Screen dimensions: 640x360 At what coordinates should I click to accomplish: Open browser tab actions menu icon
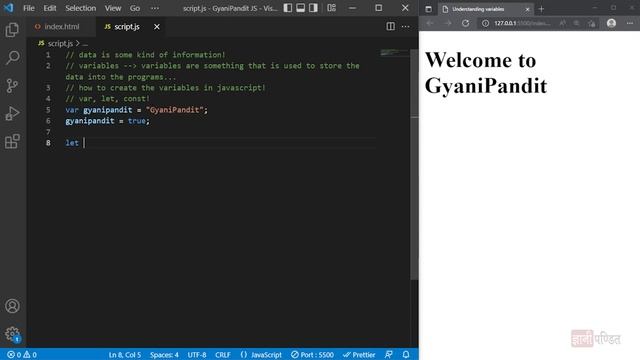[428, 9]
